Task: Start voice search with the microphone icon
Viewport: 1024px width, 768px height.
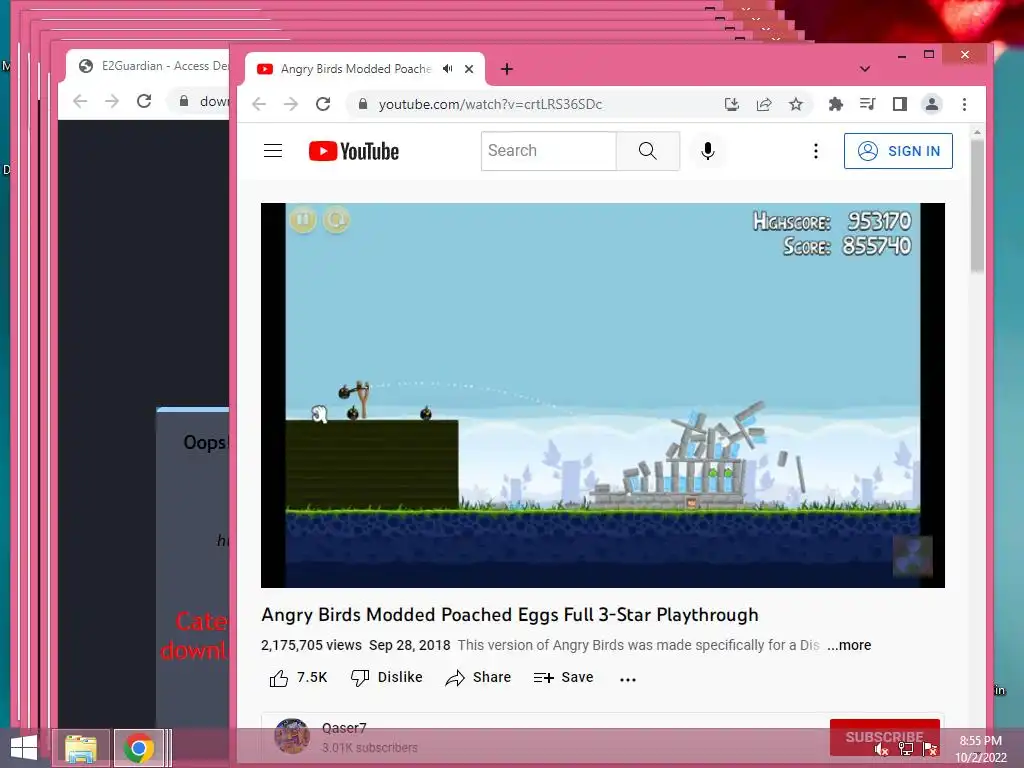Action: [x=707, y=151]
